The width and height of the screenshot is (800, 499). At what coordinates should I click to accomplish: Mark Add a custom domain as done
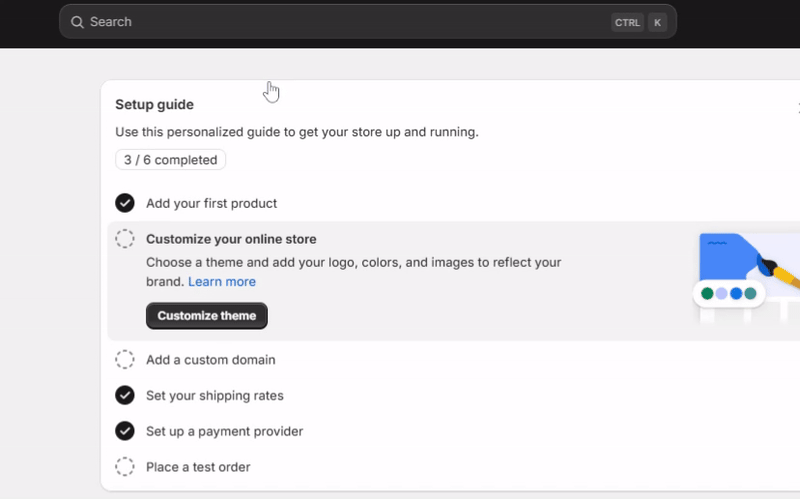[124, 360]
